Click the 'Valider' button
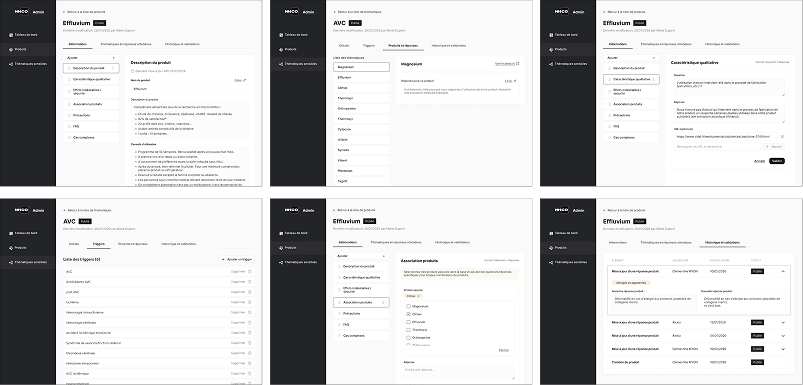The width and height of the screenshot is (803, 385). click(777, 161)
